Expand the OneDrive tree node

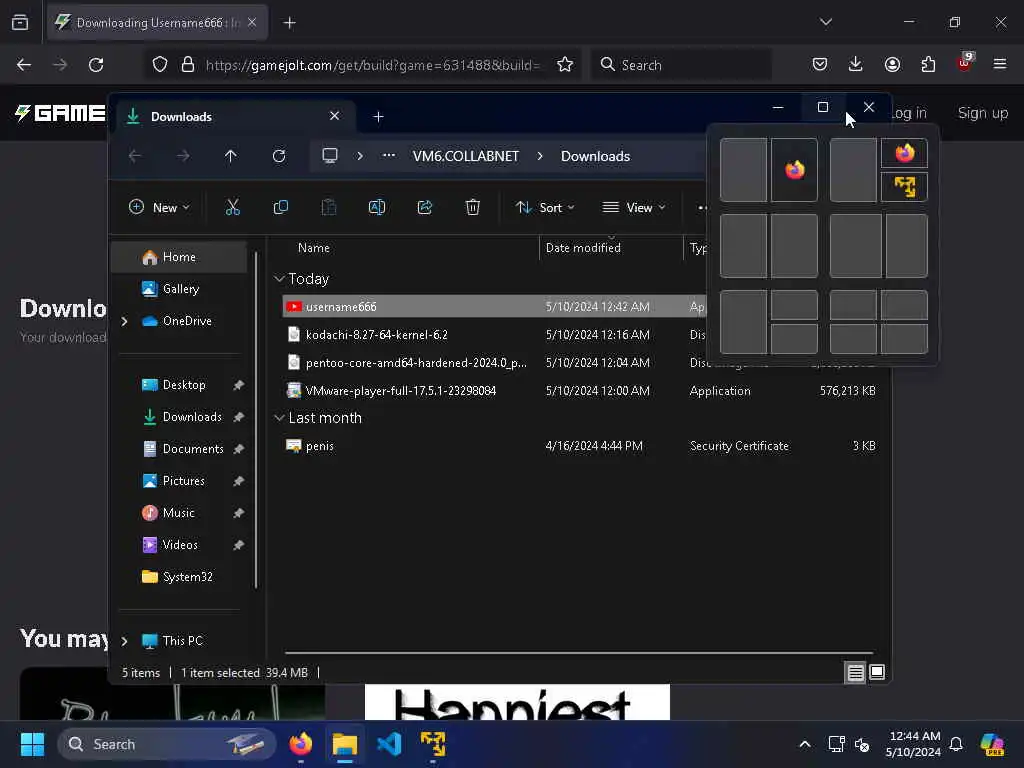pyautogui.click(x=125, y=321)
